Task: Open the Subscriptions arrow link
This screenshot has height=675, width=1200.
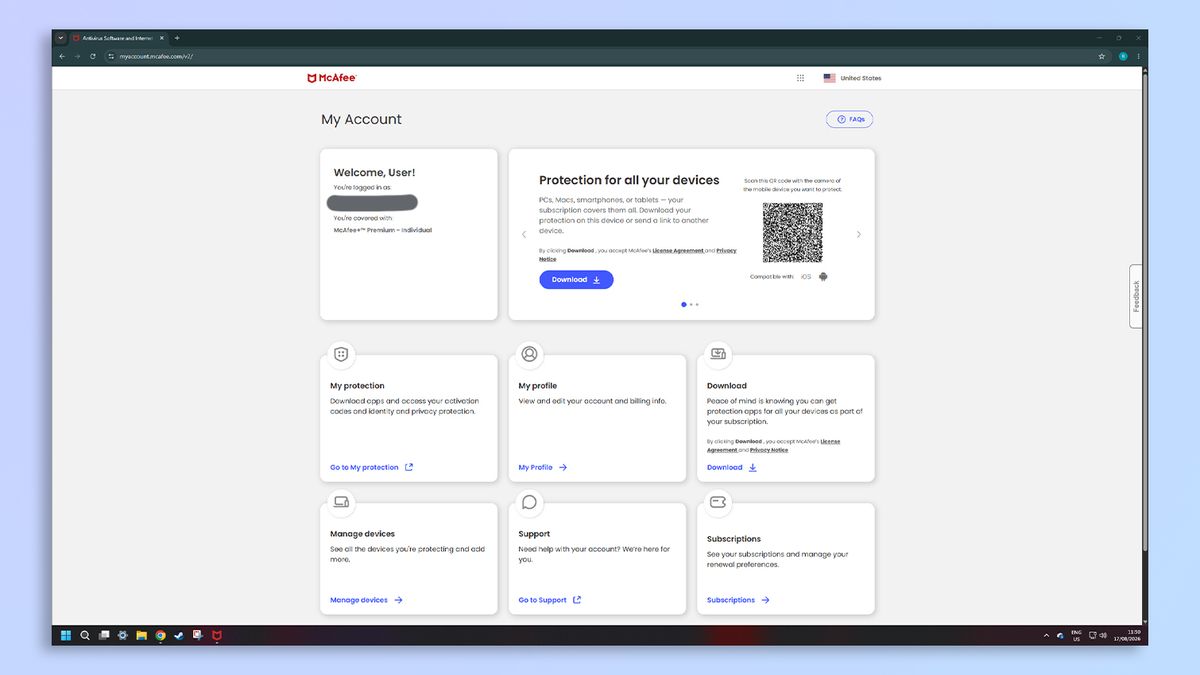Action: [739, 600]
